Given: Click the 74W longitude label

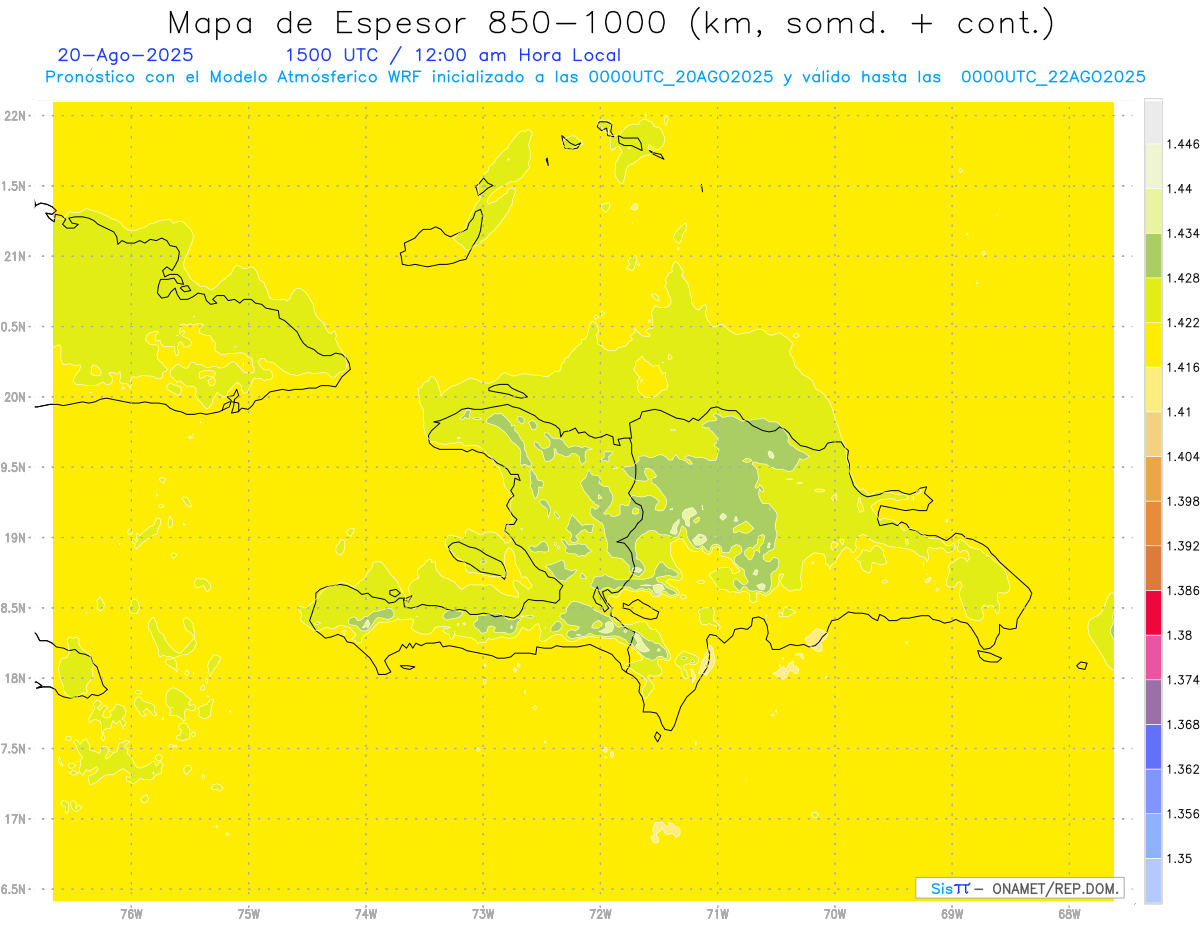Looking at the screenshot, I should (366, 914).
